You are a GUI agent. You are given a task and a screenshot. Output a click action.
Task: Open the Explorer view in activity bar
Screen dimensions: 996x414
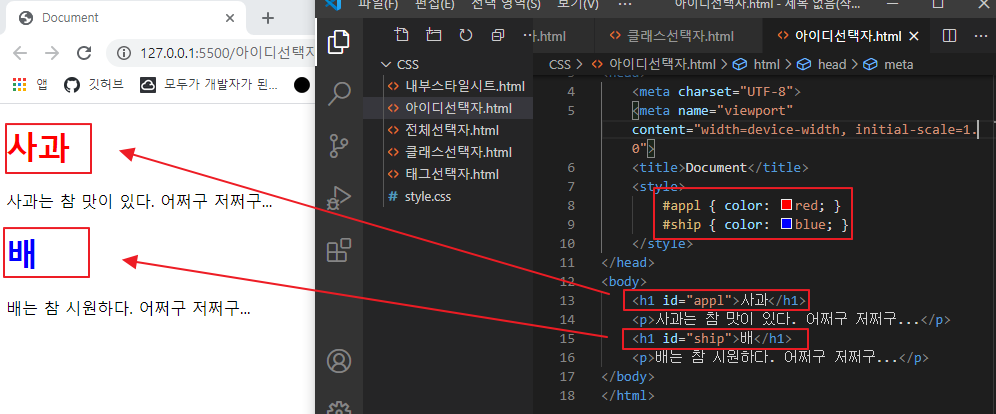pos(338,42)
